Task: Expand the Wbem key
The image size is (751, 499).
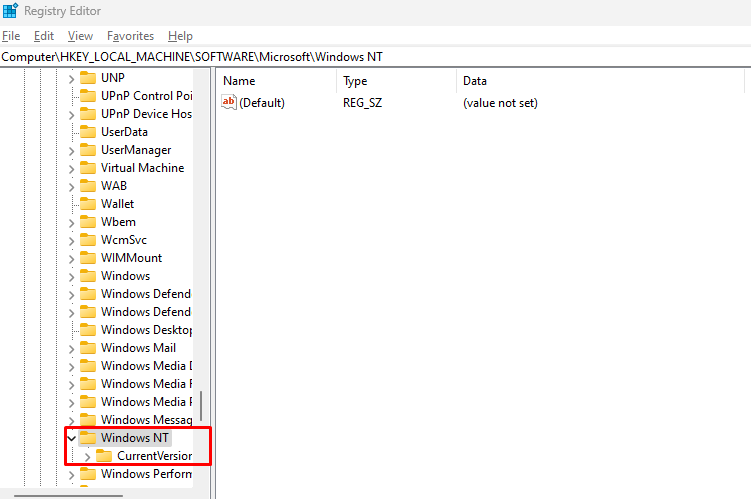Action: tap(71, 223)
